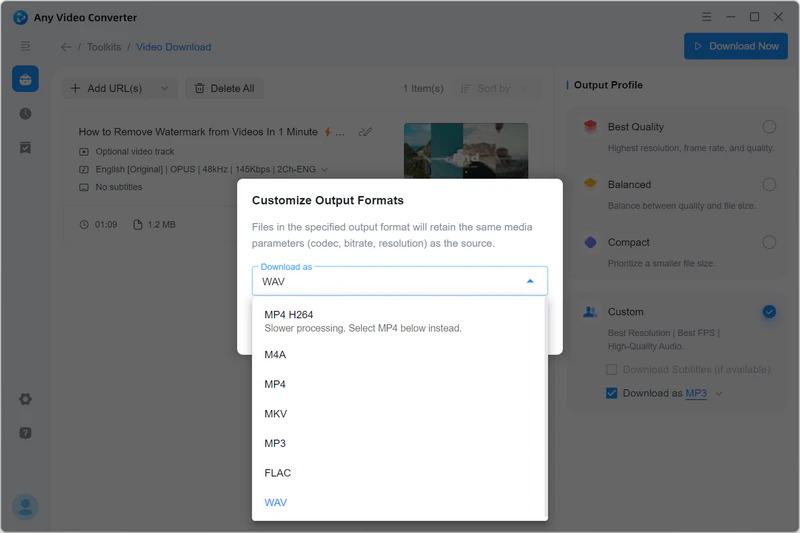Click the edit title pencil icon
This screenshot has width=800, height=533.
pos(366,132)
